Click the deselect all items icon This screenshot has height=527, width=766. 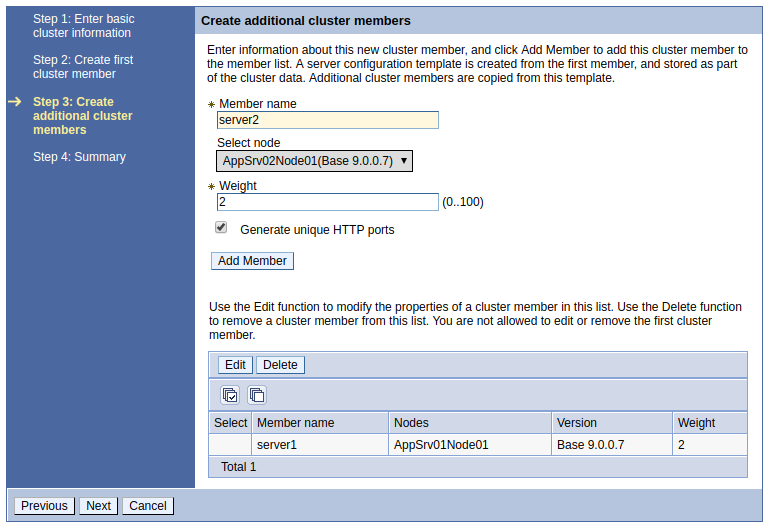[x=257, y=395]
